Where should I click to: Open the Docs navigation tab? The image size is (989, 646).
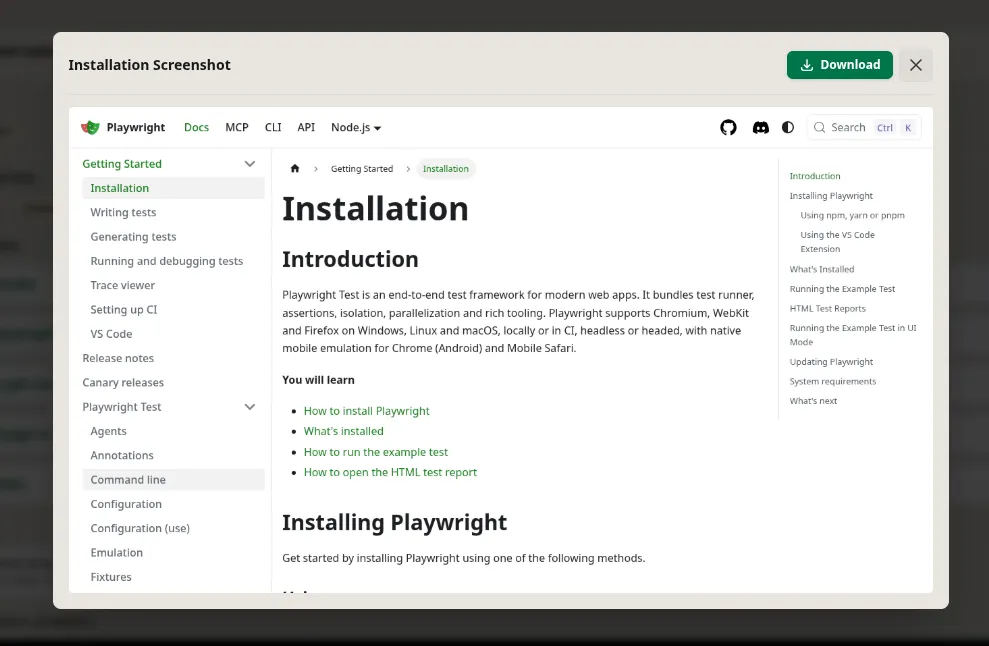pos(196,127)
